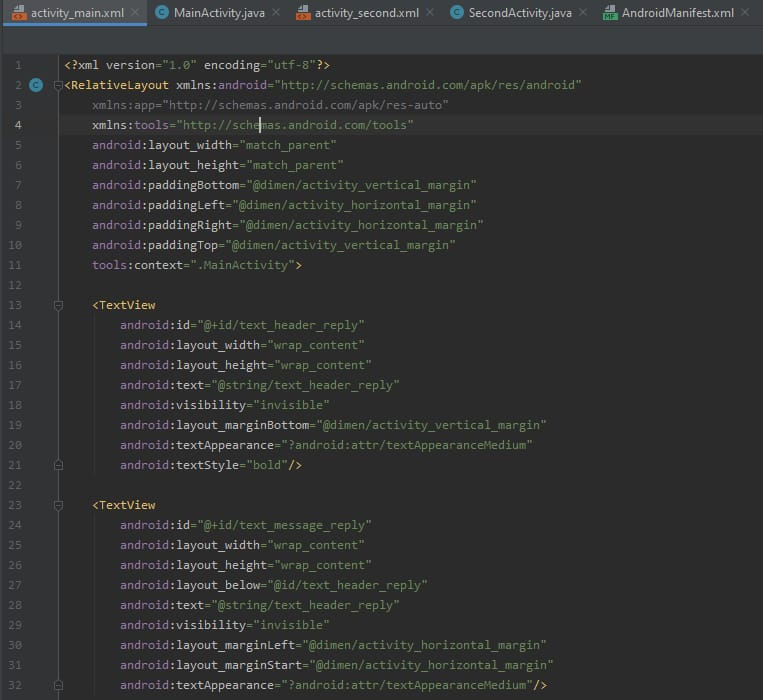The image size is (763, 700).
Task: Click the activity_second.xml layout file icon
Action: (303, 12)
